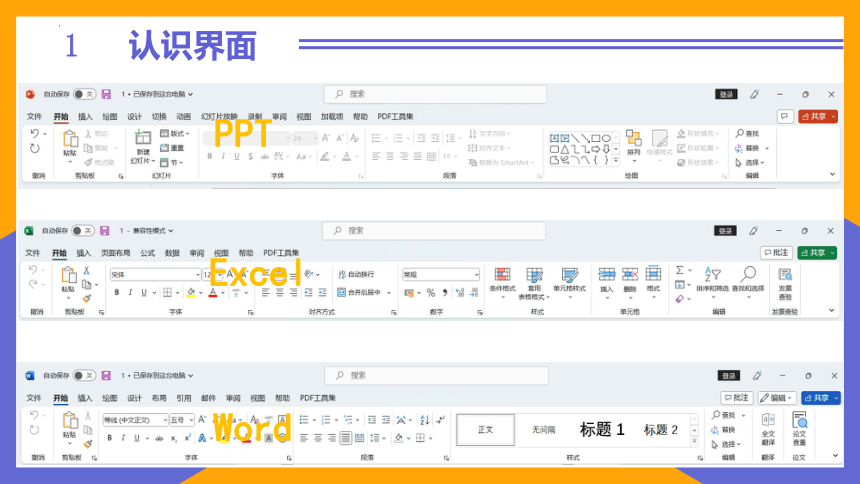This screenshot has height=484, width=860.
Task: Open 幻灯片放映 tab in PowerPoint
Action: [x=219, y=116]
